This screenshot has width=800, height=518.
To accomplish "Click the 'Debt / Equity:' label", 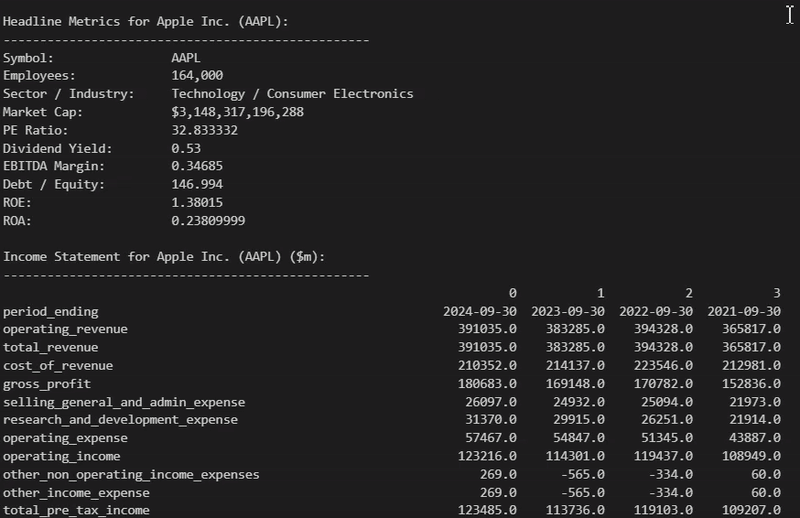I will (54, 185).
